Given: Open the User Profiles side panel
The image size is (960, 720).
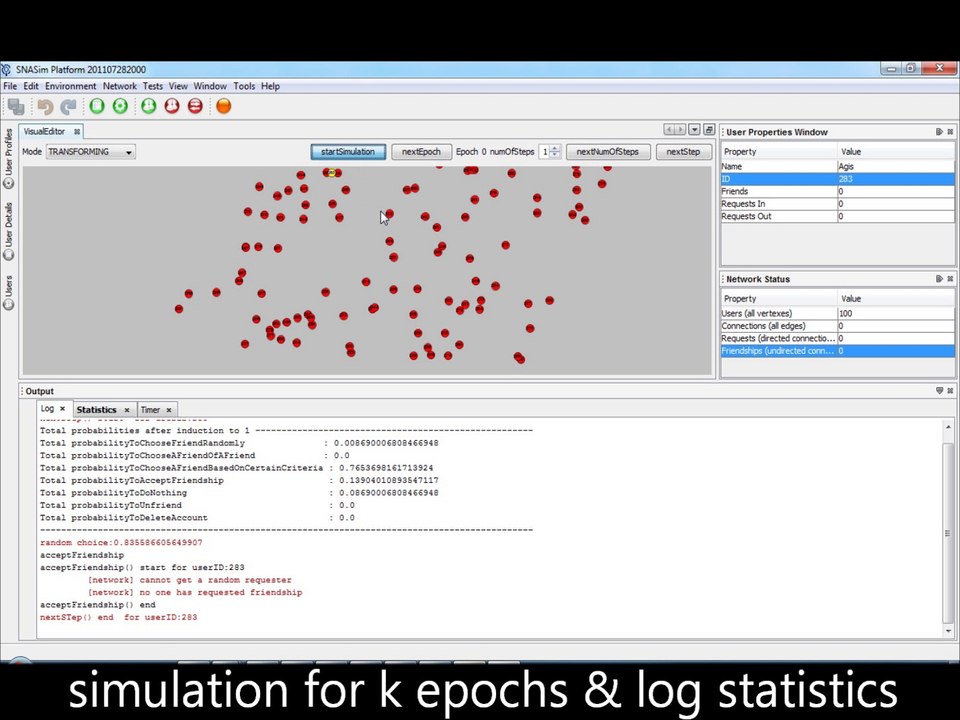Looking at the screenshot, I should coord(9,159).
